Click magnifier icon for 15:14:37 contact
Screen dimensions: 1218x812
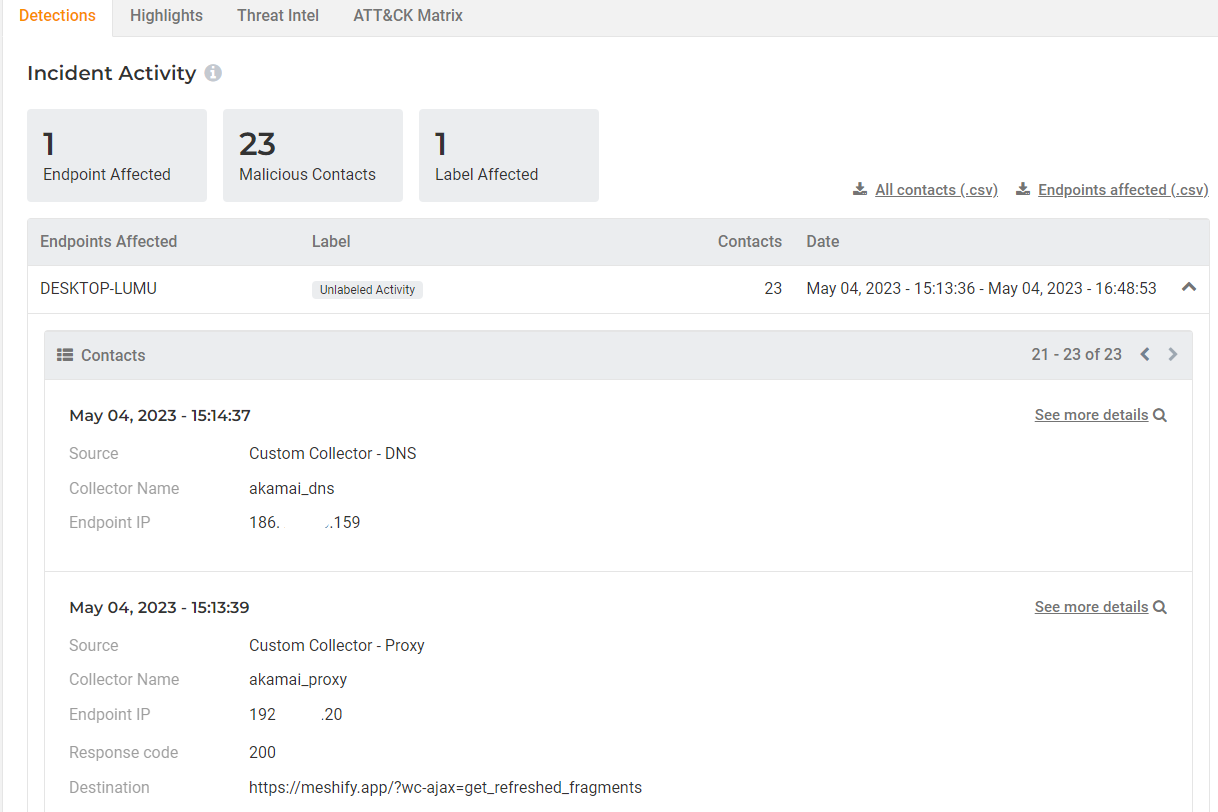1160,415
